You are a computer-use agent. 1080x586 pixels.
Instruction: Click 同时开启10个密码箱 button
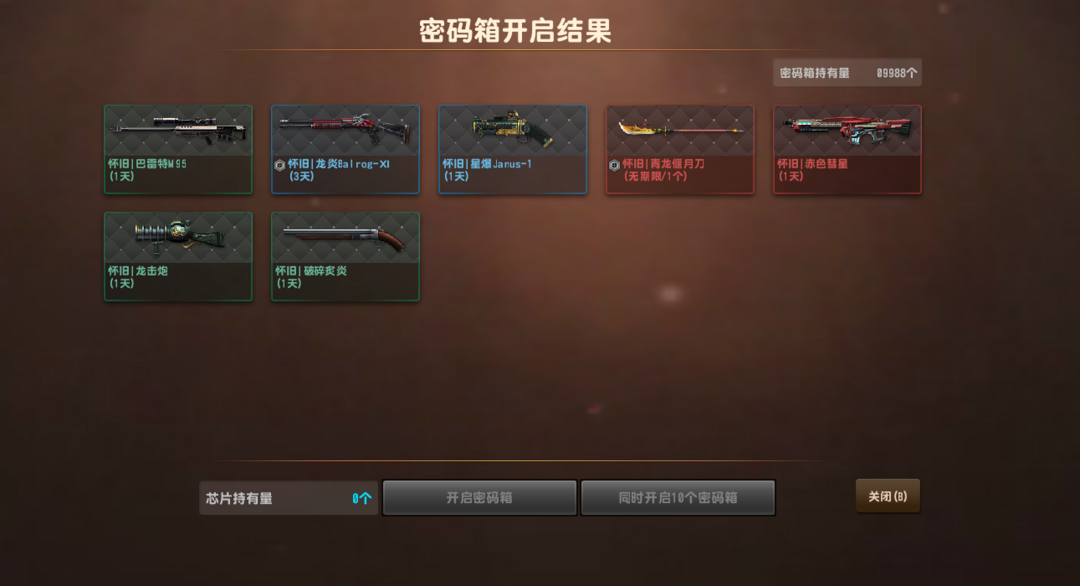coord(678,497)
